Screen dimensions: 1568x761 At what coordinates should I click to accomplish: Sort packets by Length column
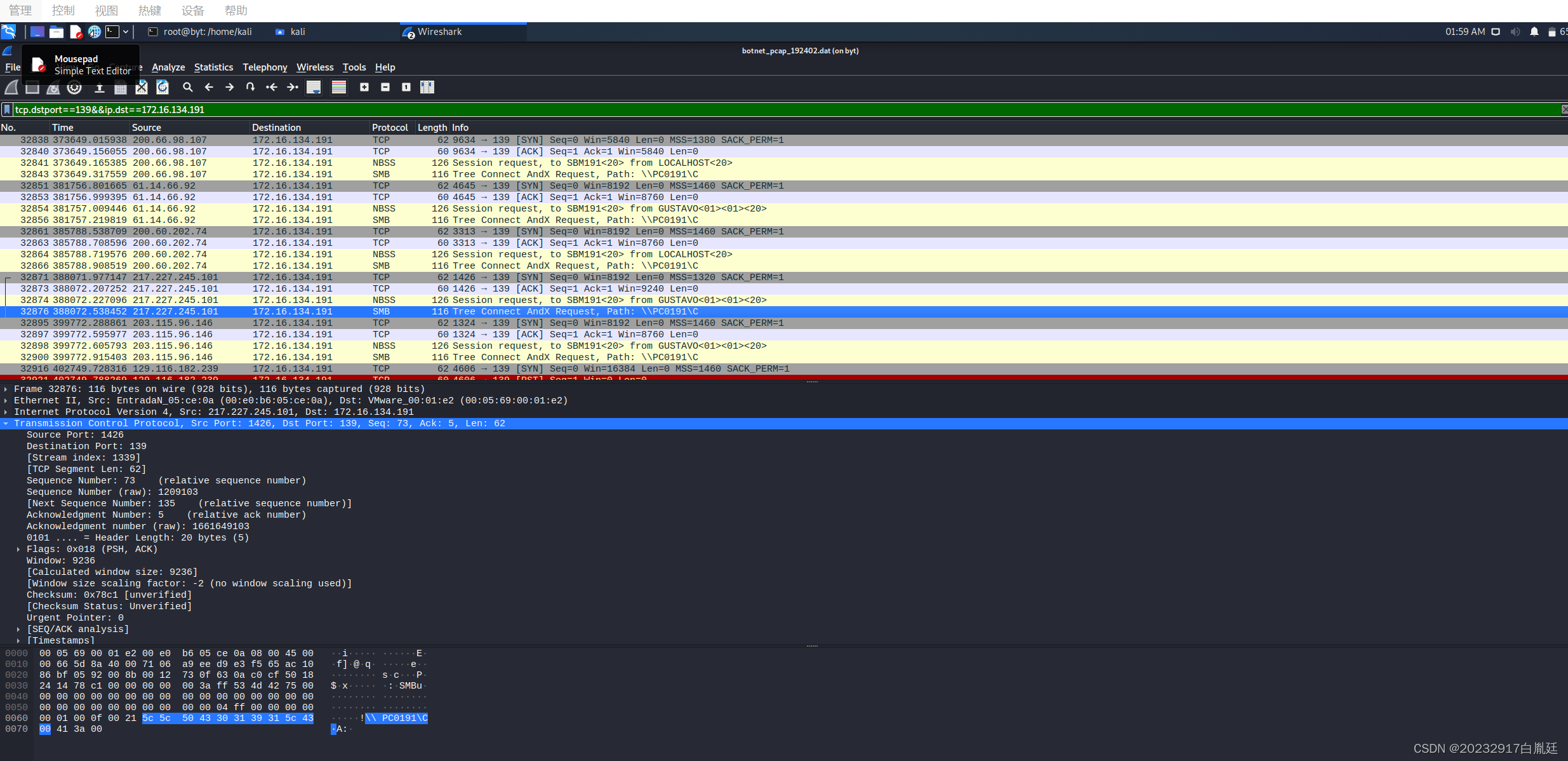(432, 128)
